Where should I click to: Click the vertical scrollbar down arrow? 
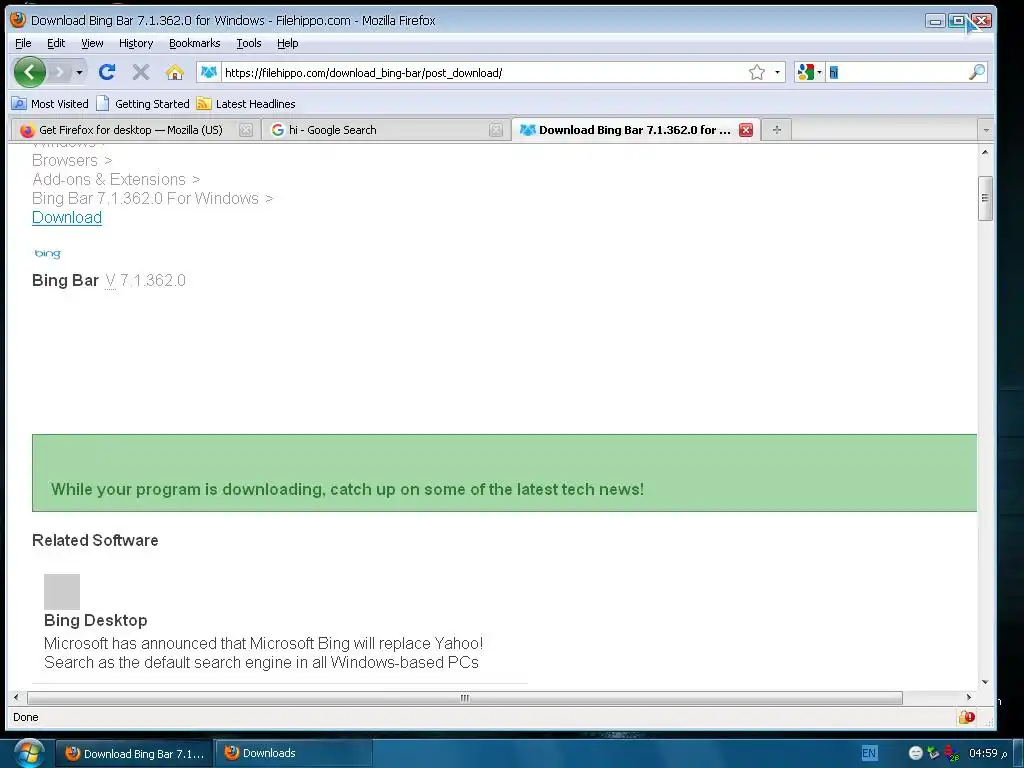click(985, 682)
